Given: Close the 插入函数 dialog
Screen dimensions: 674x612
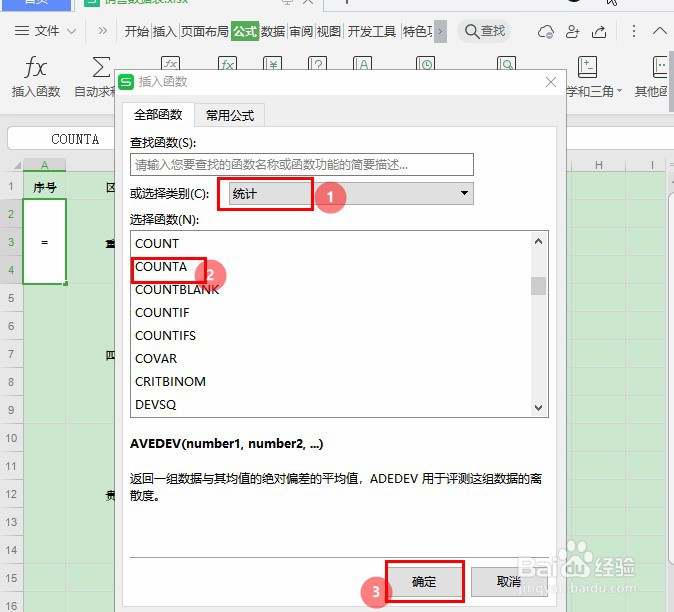Looking at the screenshot, I should click(x=551, y=82).
